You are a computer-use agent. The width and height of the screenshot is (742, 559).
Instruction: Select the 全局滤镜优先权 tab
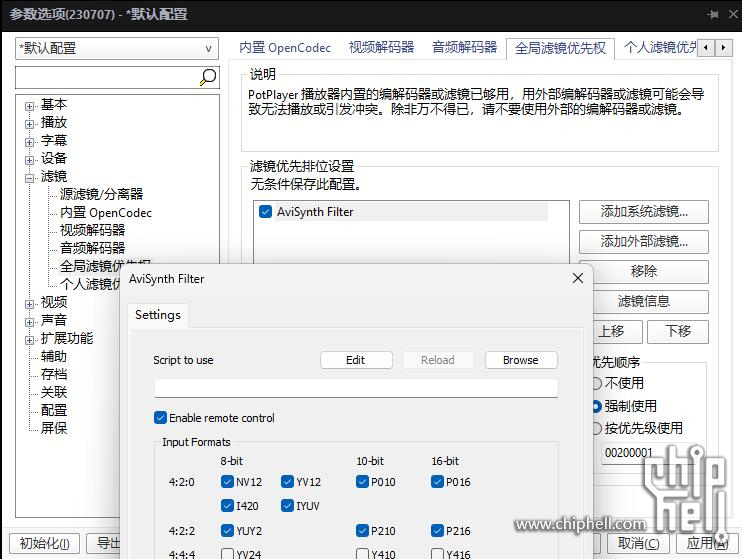point(560,48)
